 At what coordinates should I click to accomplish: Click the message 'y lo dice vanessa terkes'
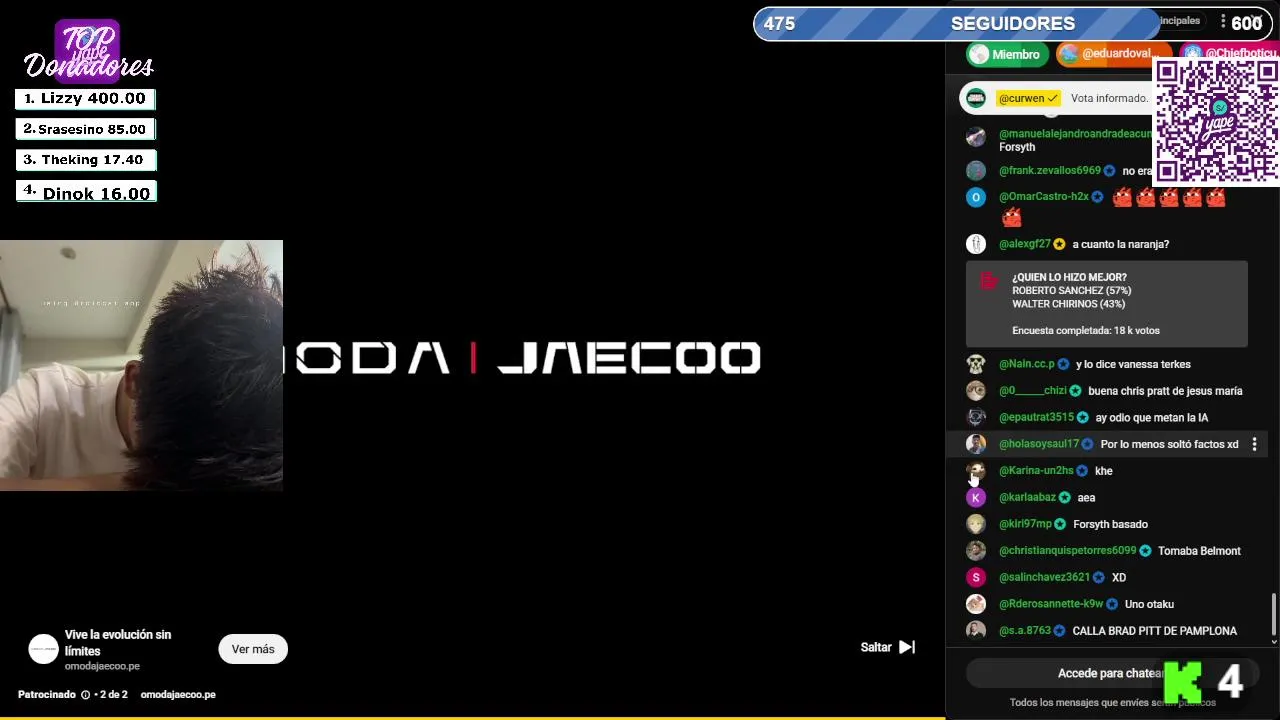(x=1133, y=364)
